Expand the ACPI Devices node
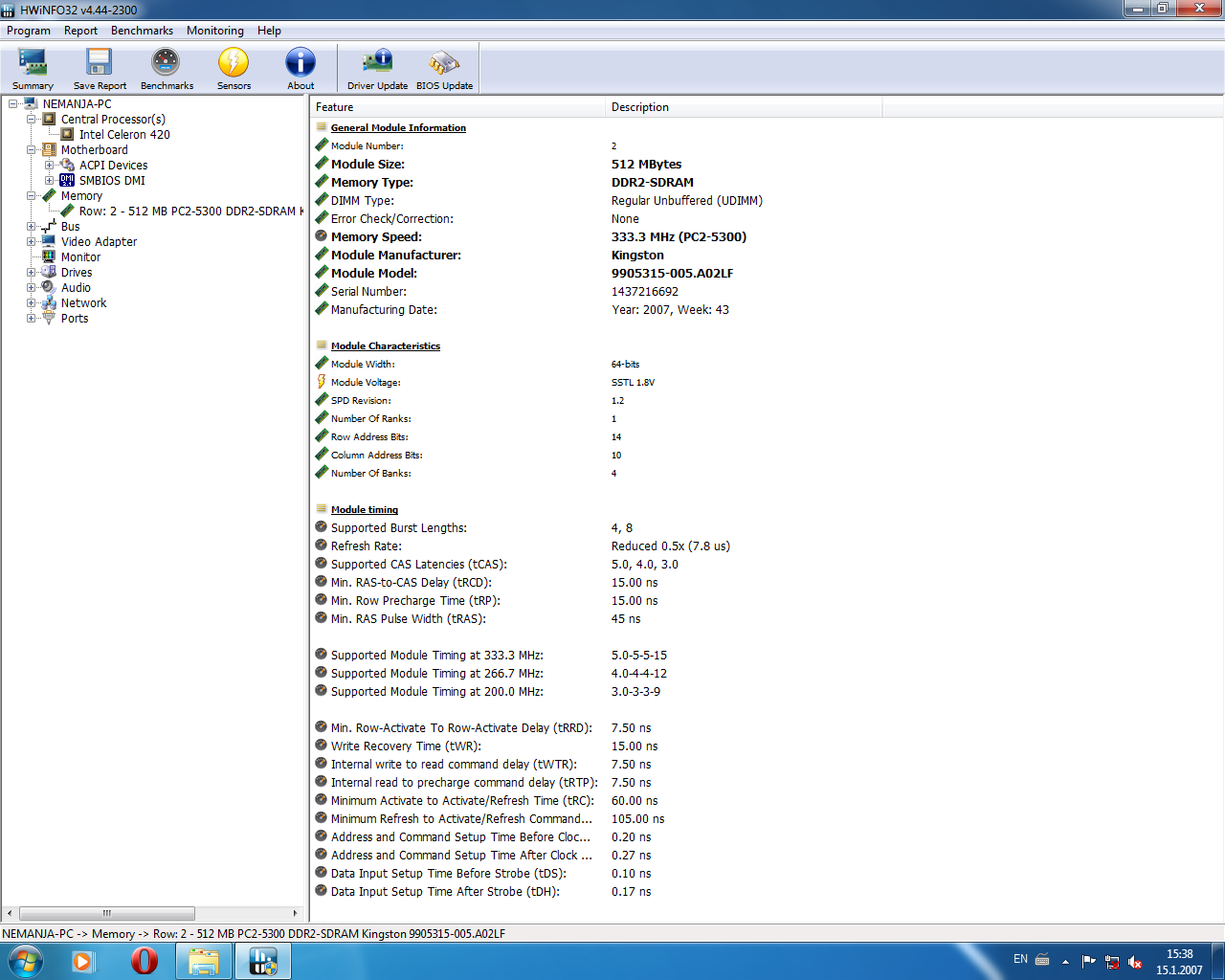 pos(50,165)
